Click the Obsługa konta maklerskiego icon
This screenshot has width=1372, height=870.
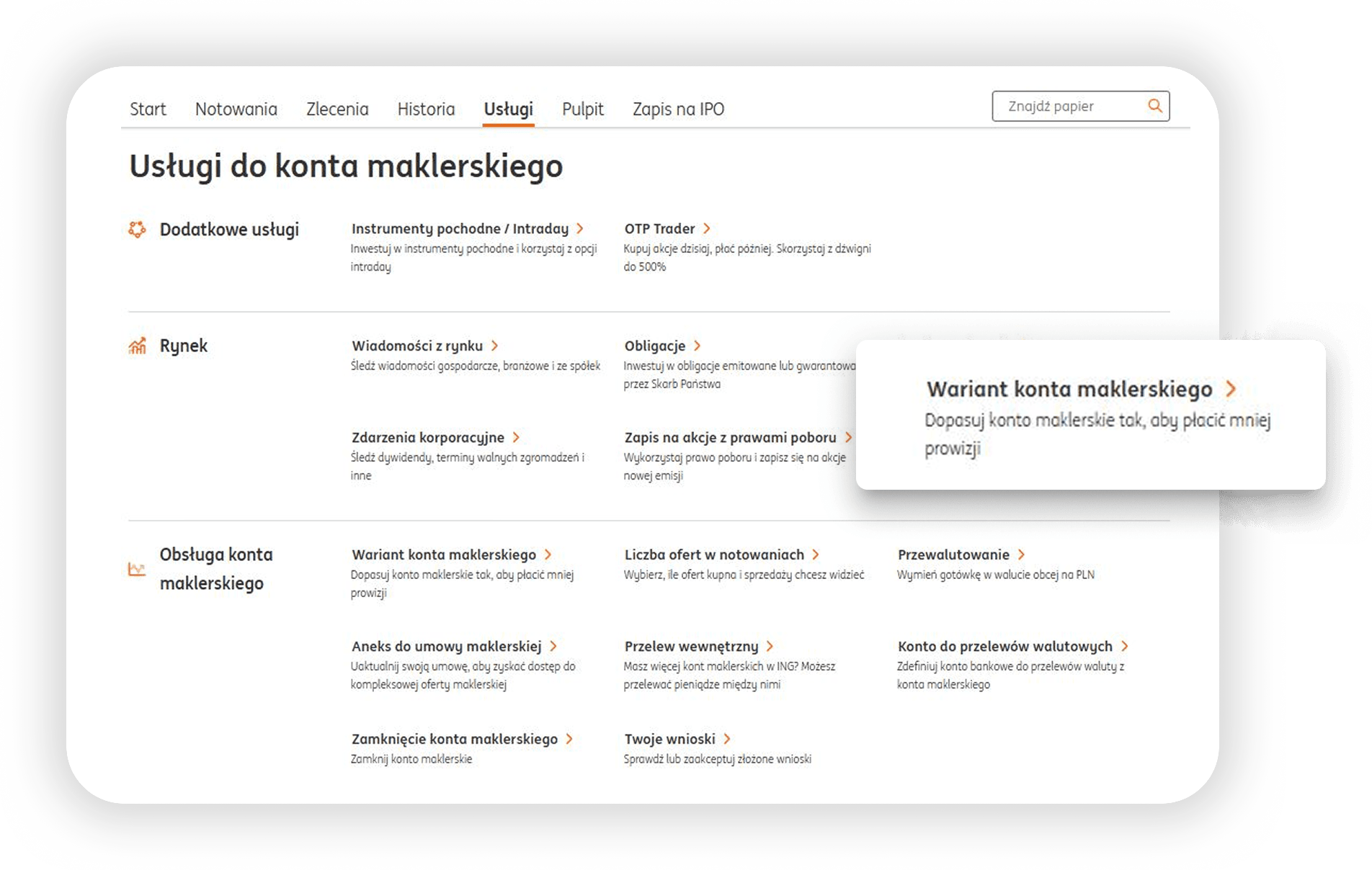tap(137, 569)
